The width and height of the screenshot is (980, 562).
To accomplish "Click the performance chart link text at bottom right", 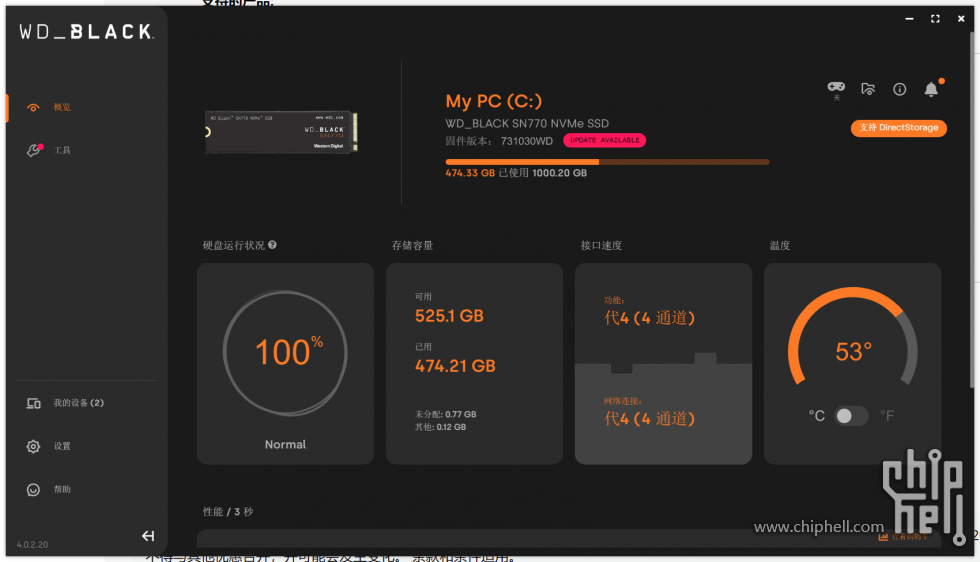I will 910,536.
